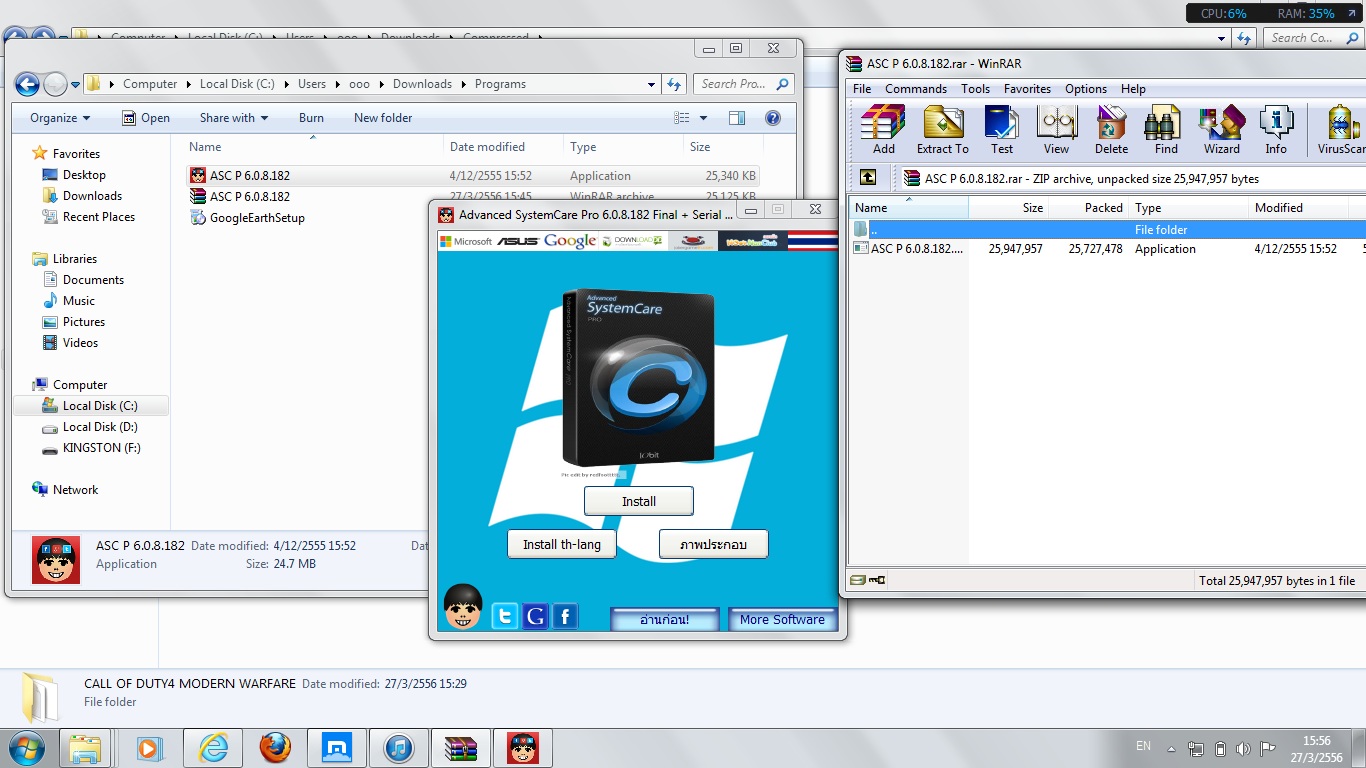Click the Twitter icon in the installer
Viewport: 1366px width, 768px height.
click(506, 616)
